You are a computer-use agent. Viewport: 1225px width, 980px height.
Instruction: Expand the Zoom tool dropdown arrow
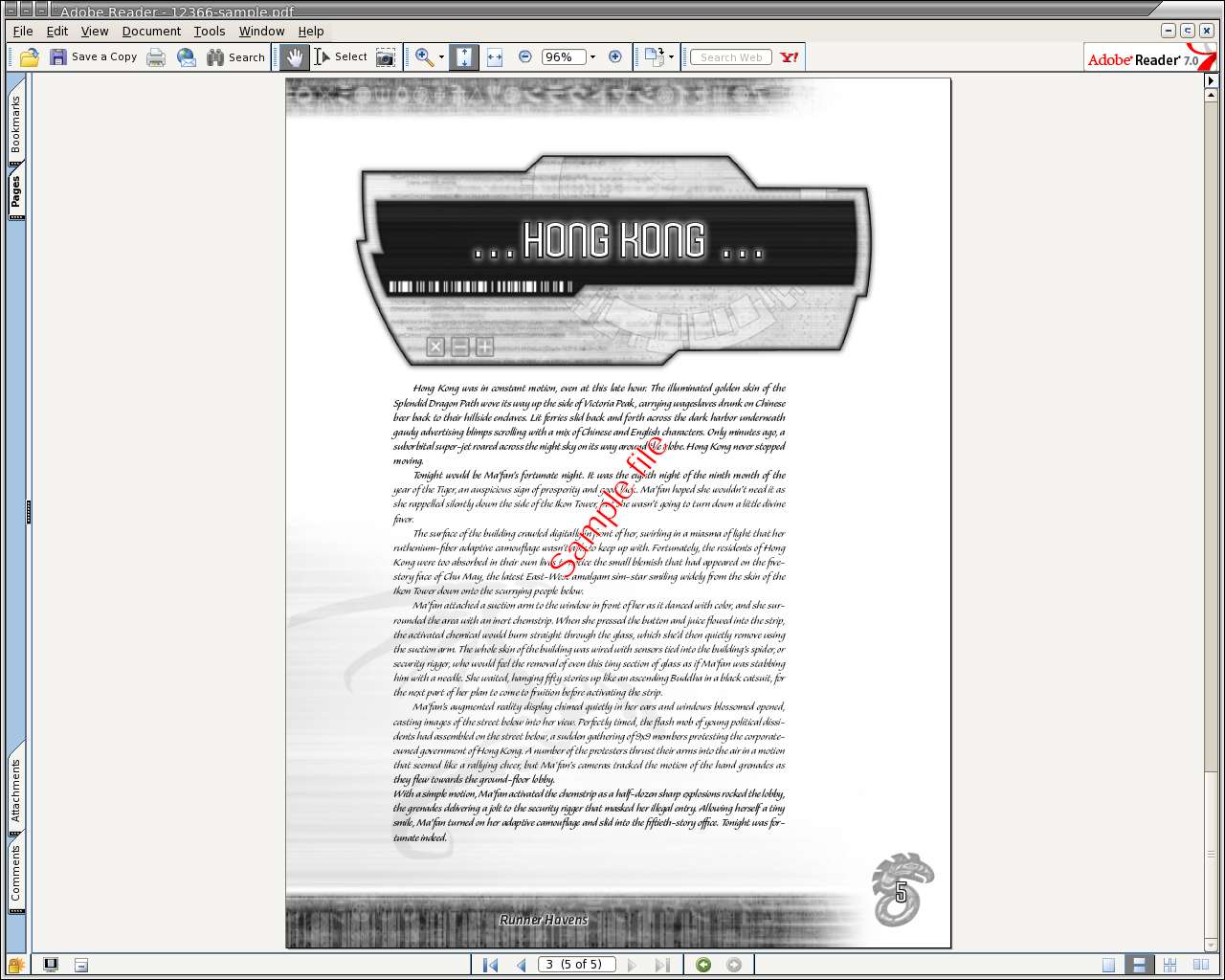pos(441,57)
